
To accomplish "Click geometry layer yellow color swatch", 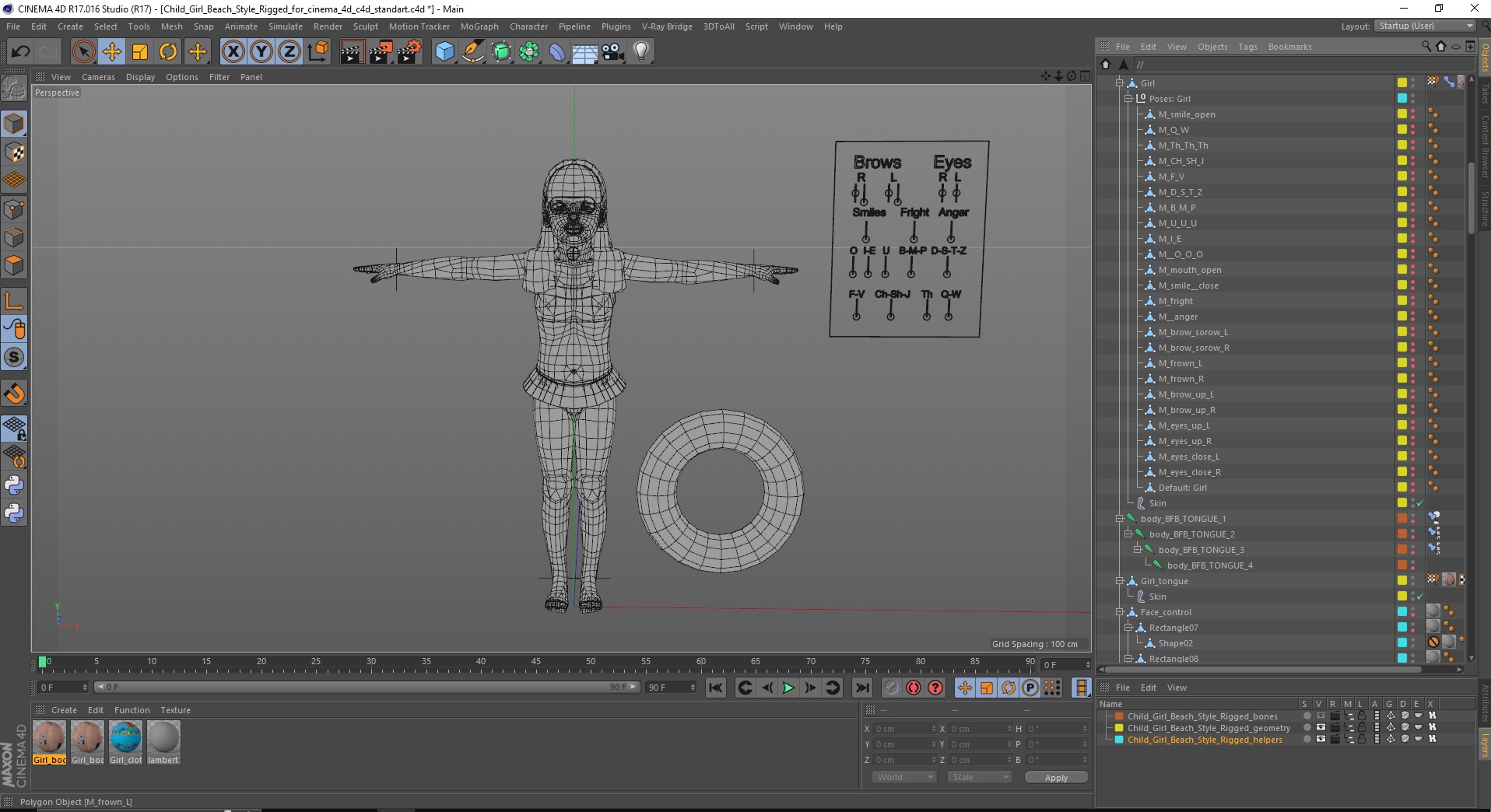I will (1119, 728).
